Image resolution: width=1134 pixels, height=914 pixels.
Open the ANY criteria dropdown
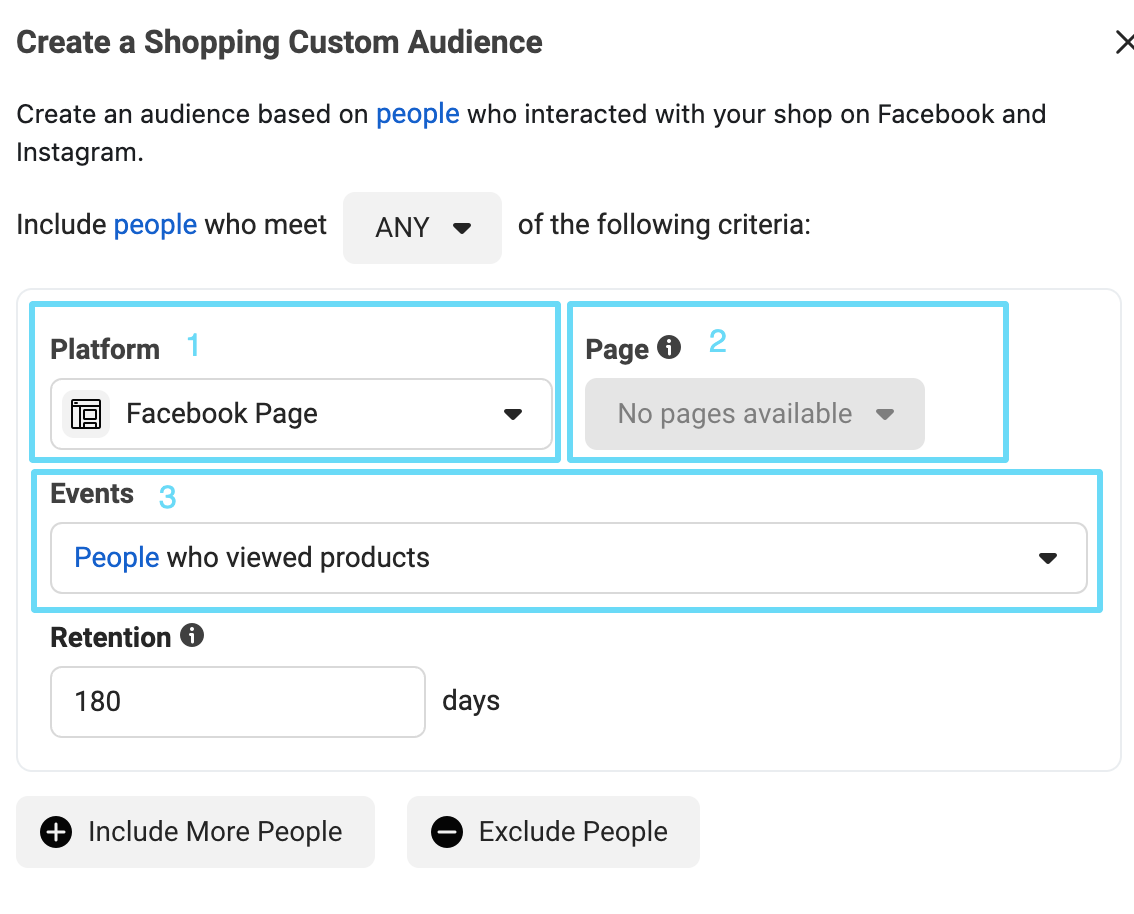pyautogui.click(x=422, y=228)
